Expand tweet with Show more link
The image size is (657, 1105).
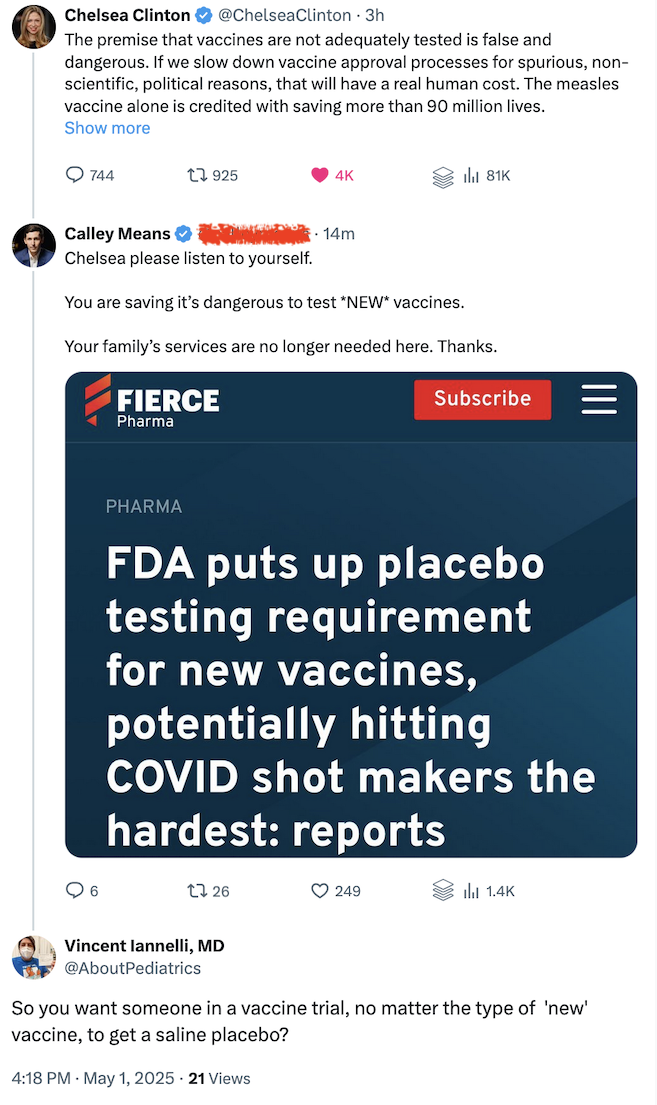pyautogui.click(x=107, y=128)
